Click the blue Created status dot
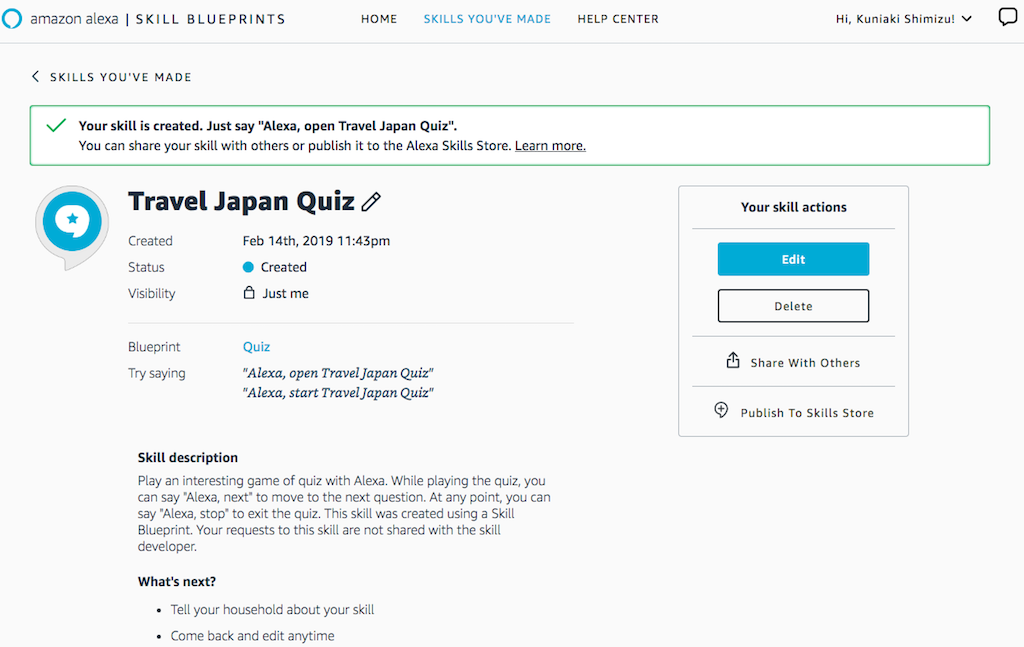The width and height of the screenshot is (1024, 647). coord(248,267)
